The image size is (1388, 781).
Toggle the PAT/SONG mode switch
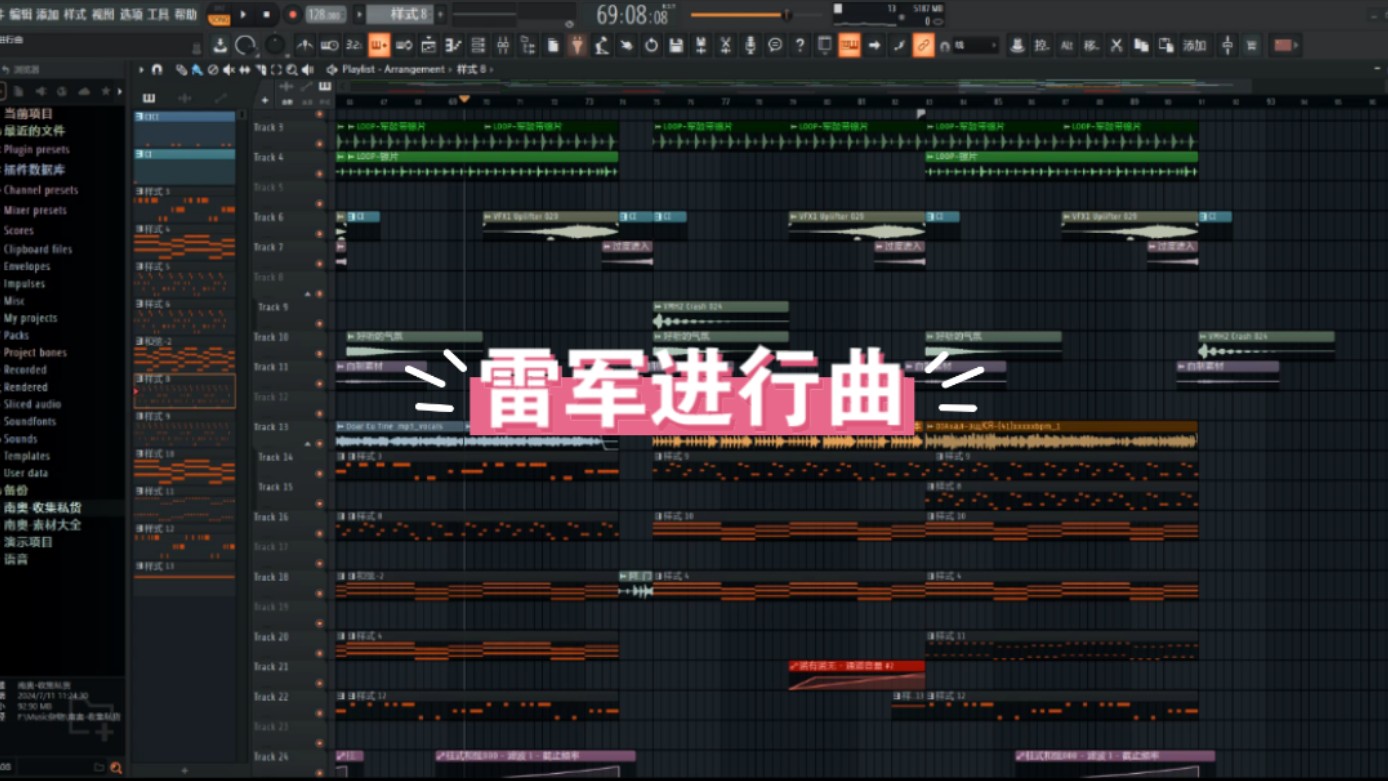pos(219,15)
